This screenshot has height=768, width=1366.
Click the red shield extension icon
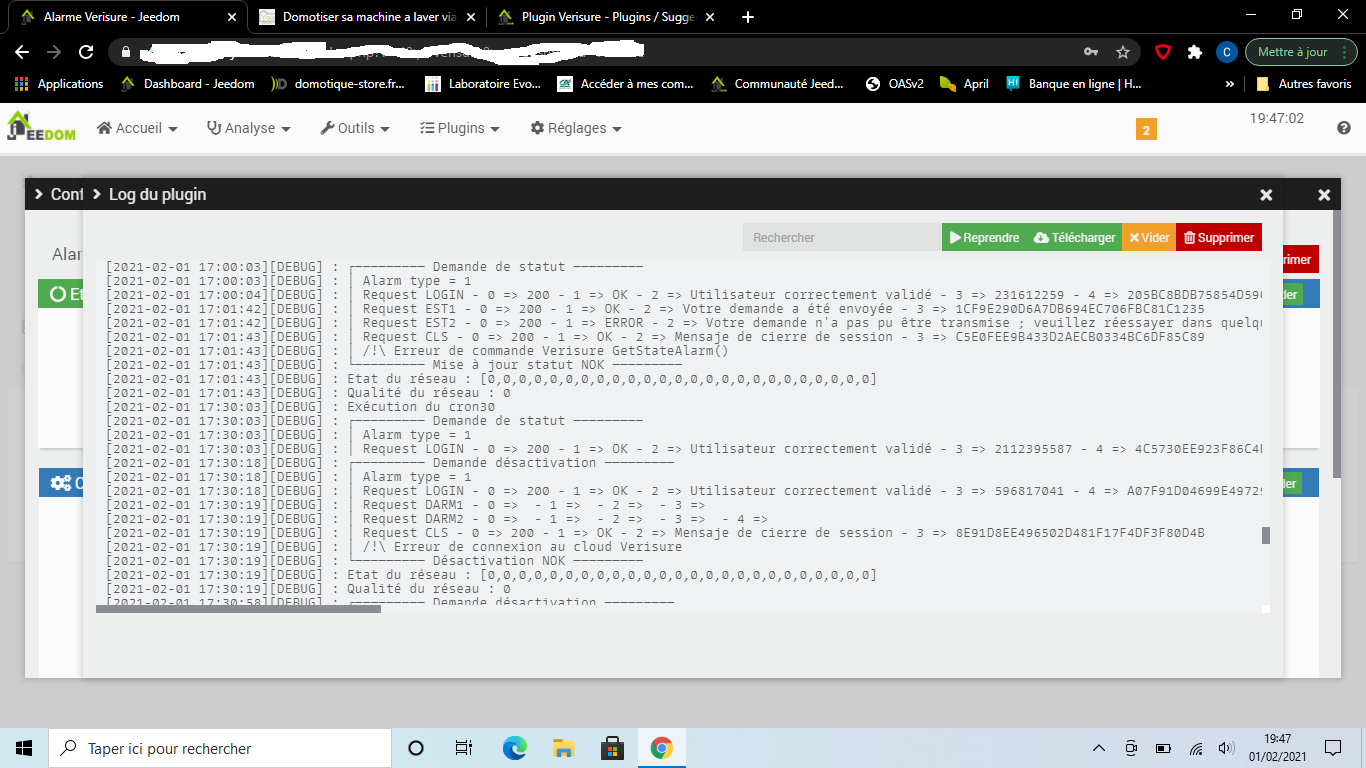coord(1163,52)
